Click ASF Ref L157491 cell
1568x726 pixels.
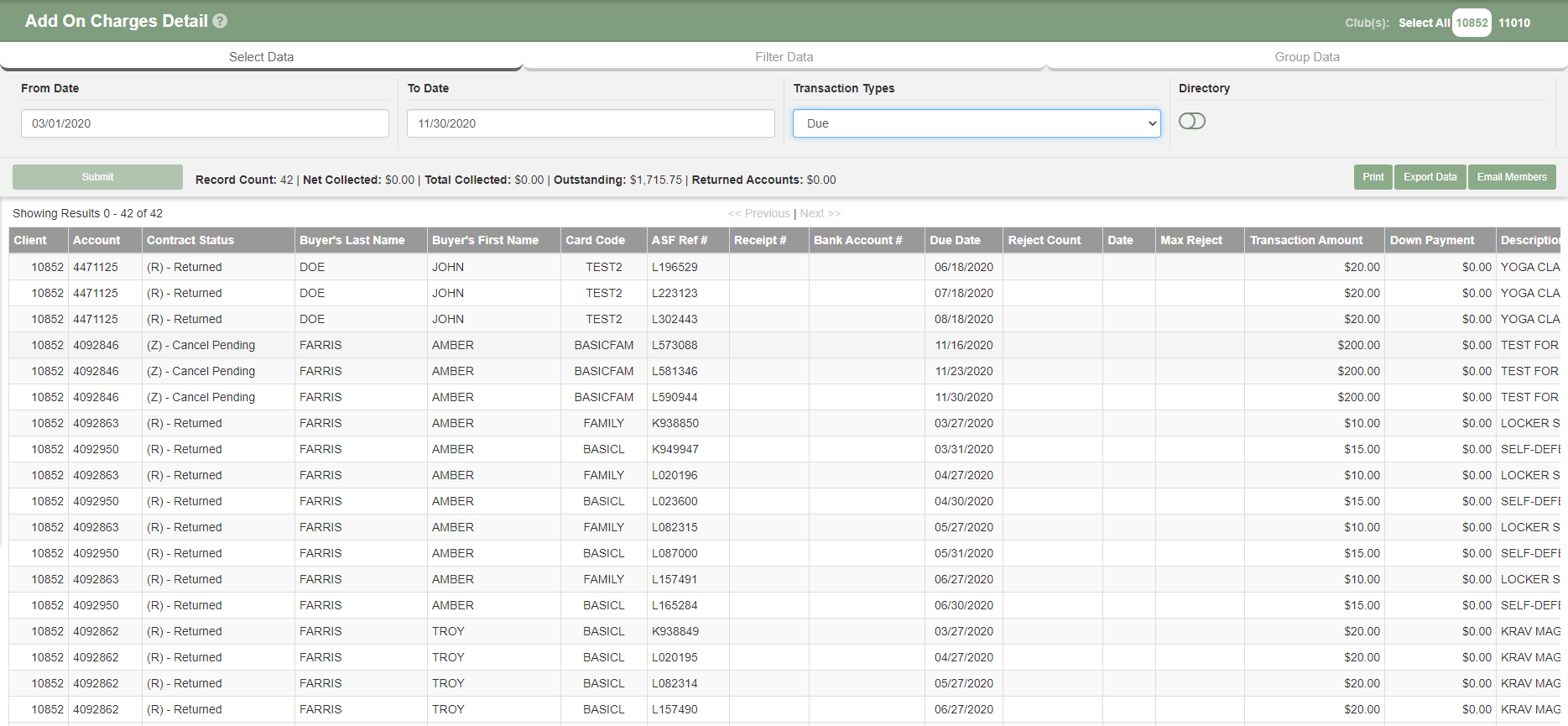[688, 579]
